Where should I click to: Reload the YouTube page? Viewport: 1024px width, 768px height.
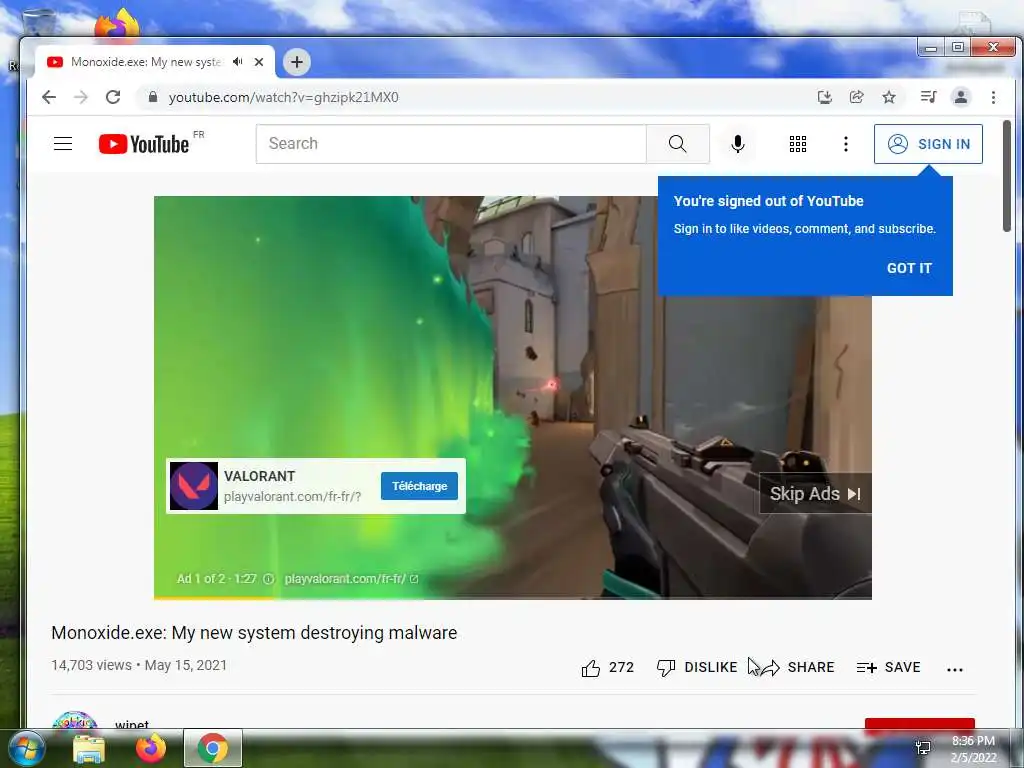(x=113, y=97)
